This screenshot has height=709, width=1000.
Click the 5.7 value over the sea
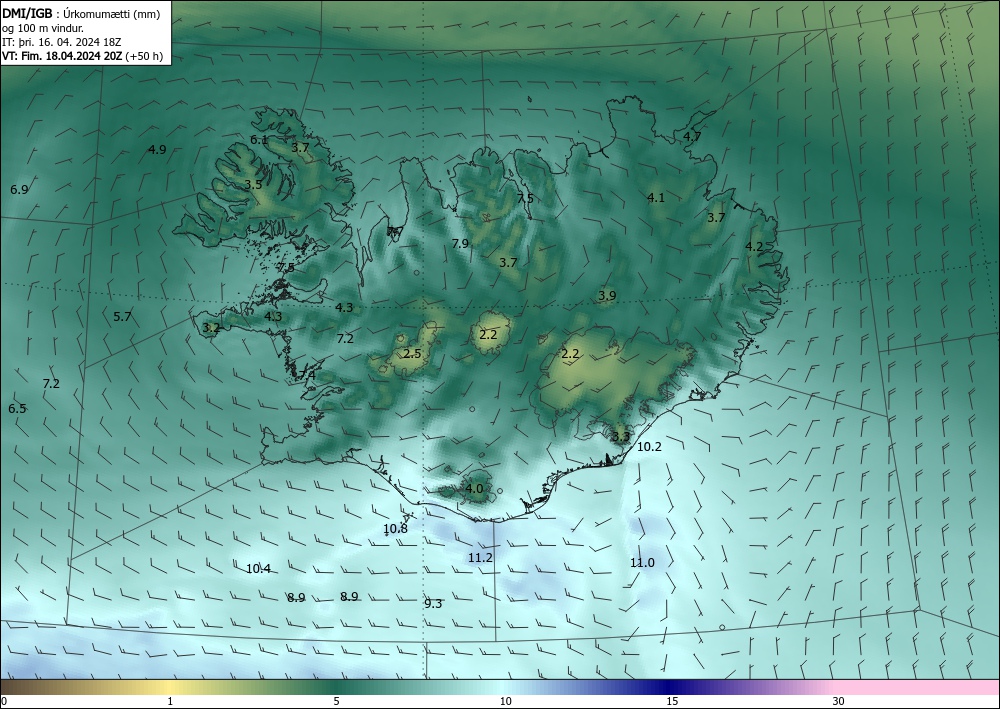[x=122, y=316]
